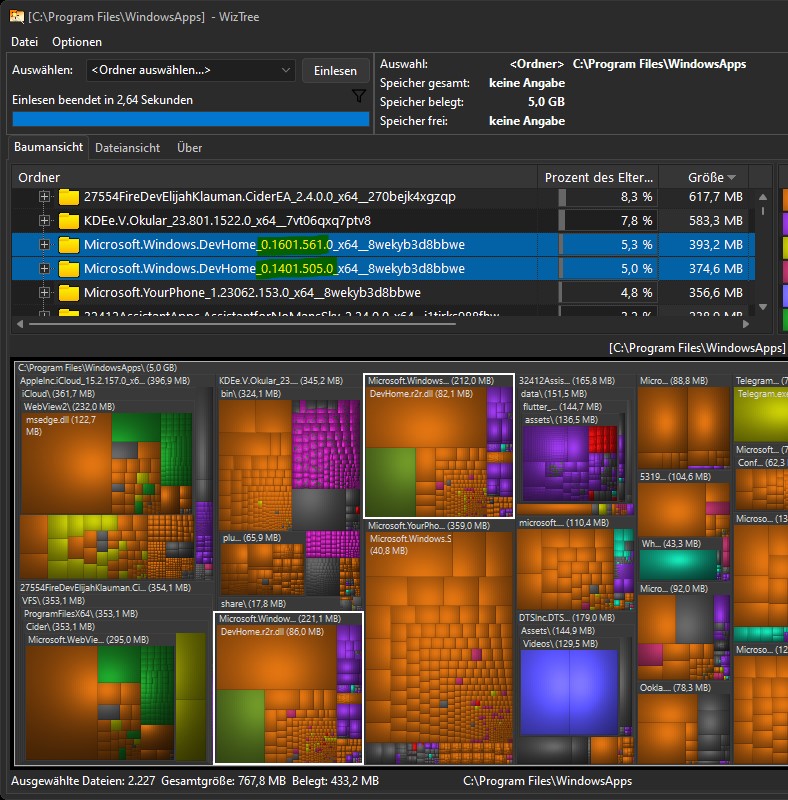Click horizontal scrollbar left arrow

tap(20, 324)
